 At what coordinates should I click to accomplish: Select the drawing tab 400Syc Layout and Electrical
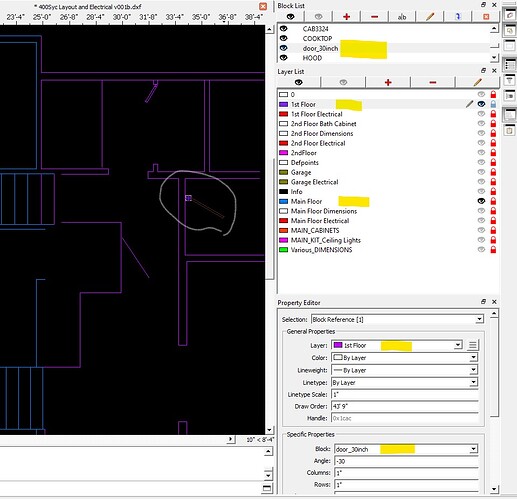pos(88,6)
